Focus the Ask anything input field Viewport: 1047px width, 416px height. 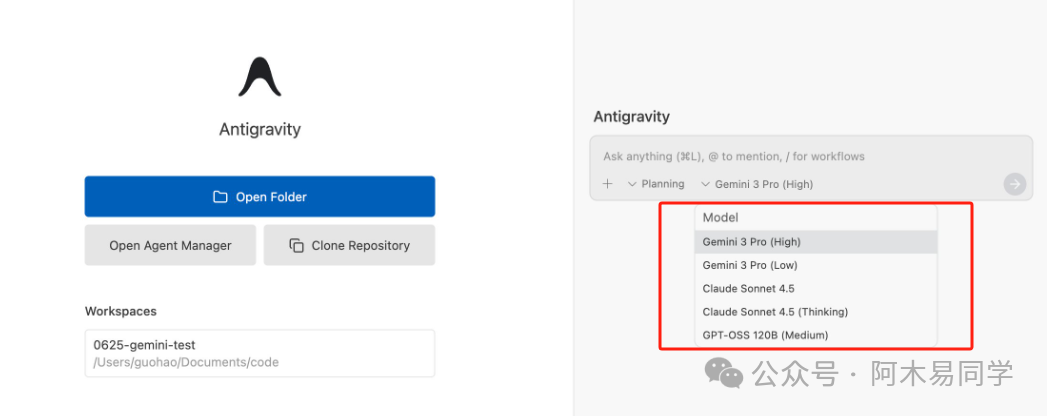click(x=800, y=157)
